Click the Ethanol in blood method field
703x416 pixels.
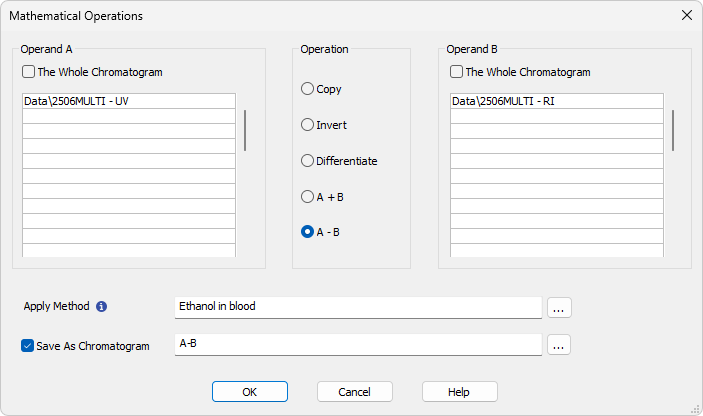point(358,308)
